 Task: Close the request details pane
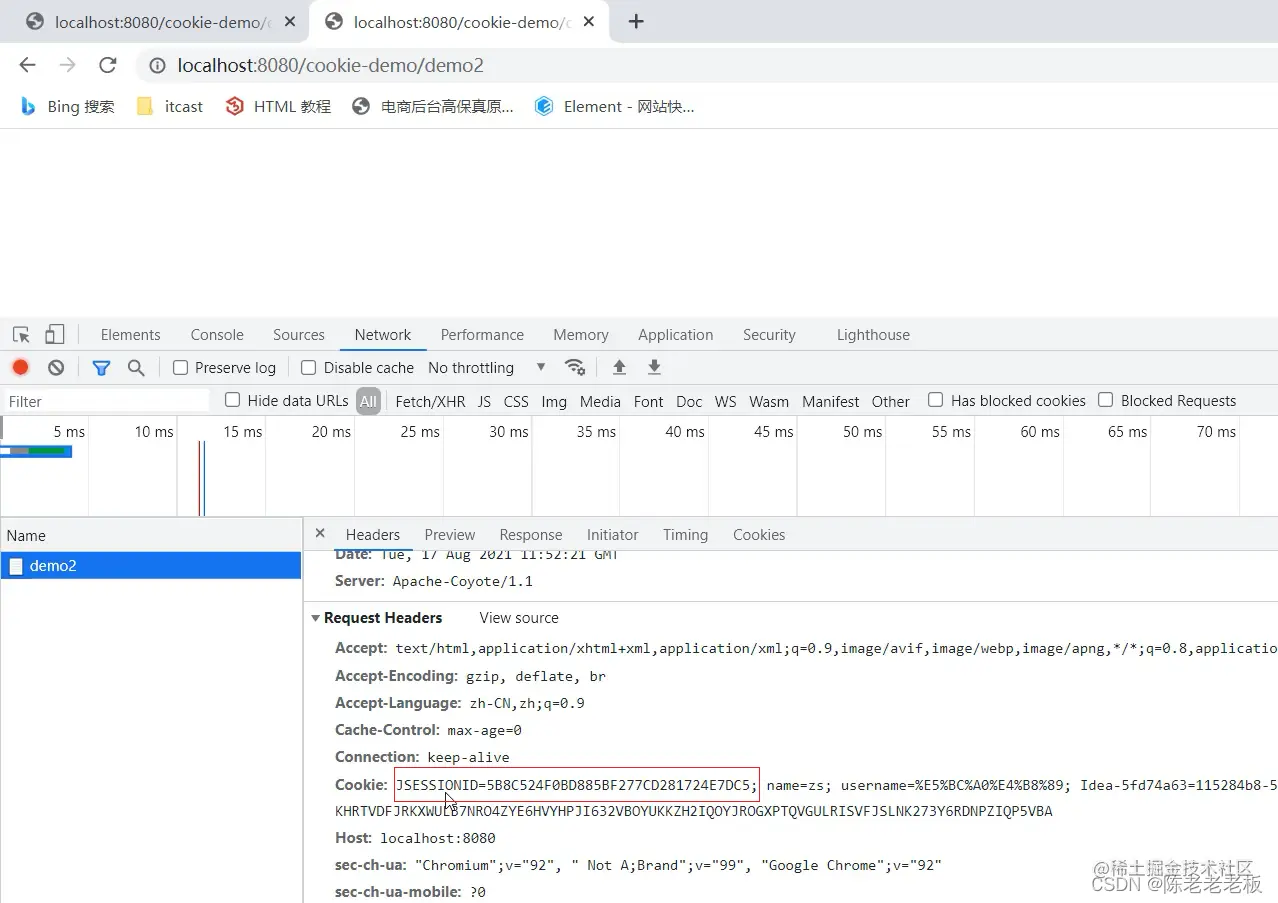tap(320, 534)
